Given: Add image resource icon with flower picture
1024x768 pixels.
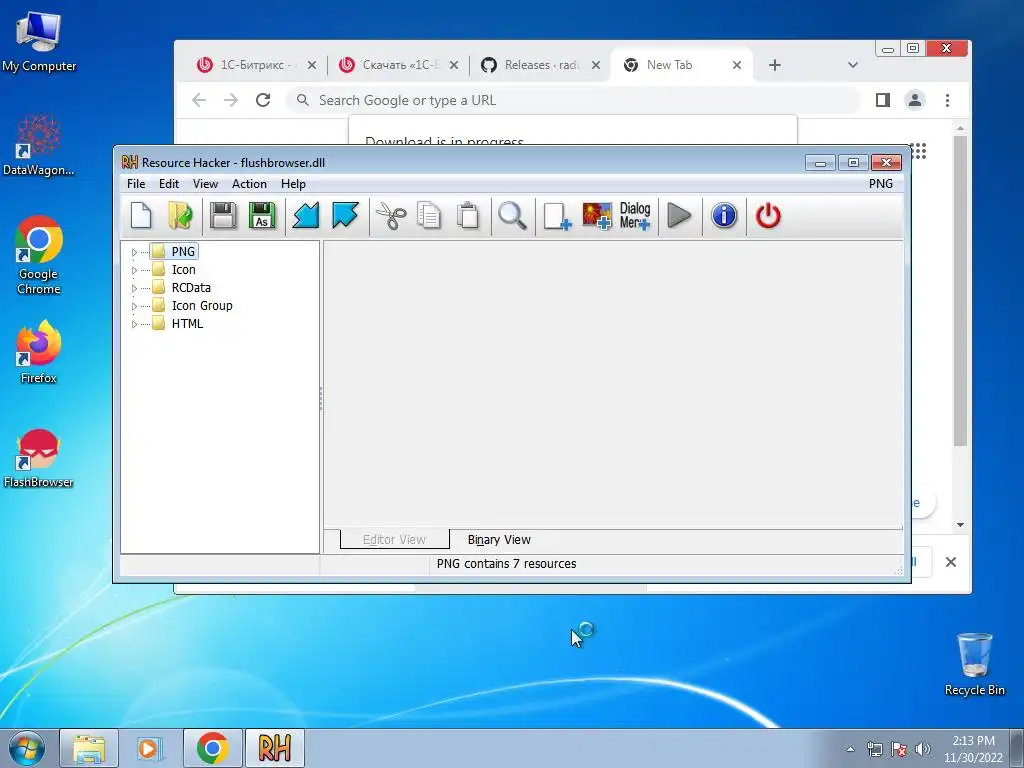Looking at the screenshot, I should (597, 216).
